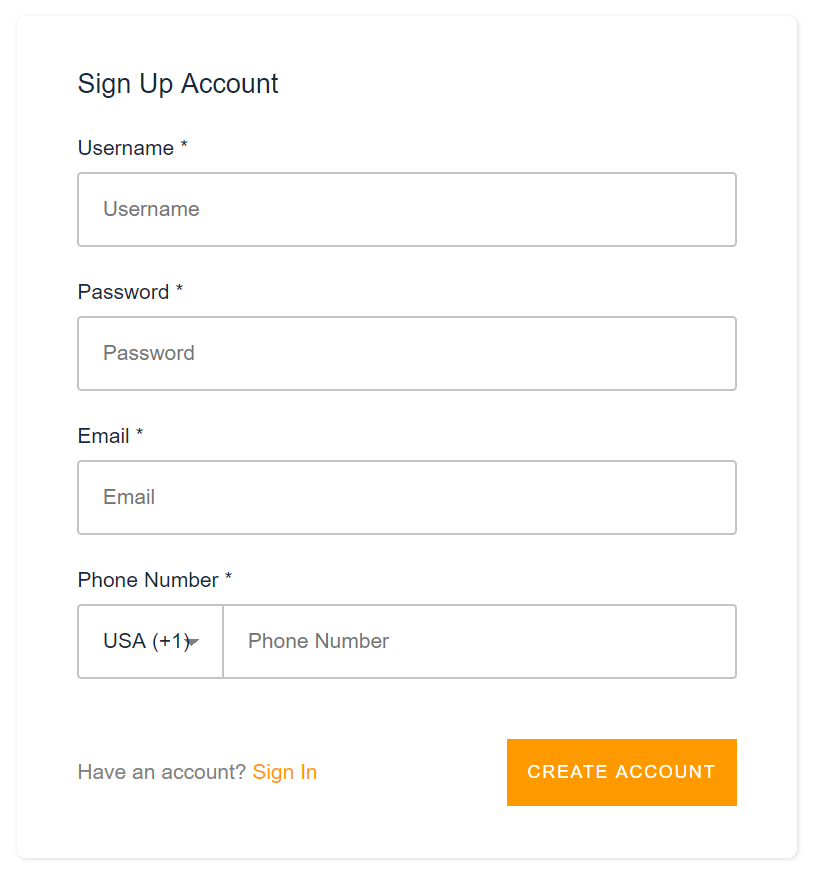The width and height of the screenshot is (815, 870).
Task: Click the Email field label
Action: [x=104, y=436]
